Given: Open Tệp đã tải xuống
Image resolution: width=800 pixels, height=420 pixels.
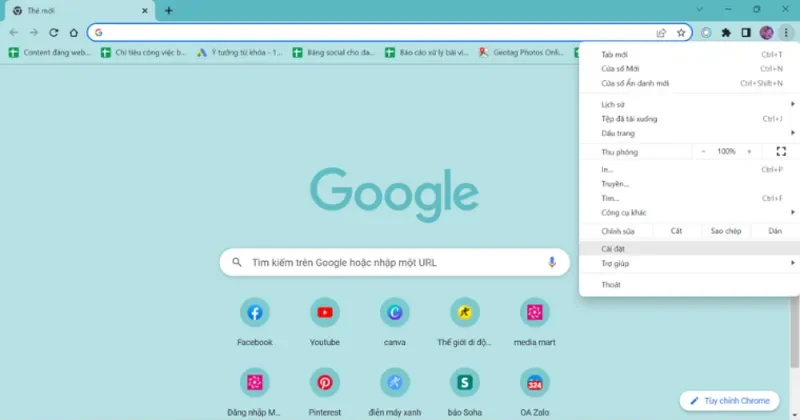Looking at the screenshot, I should pyautogui.click(x=689, y=119).
